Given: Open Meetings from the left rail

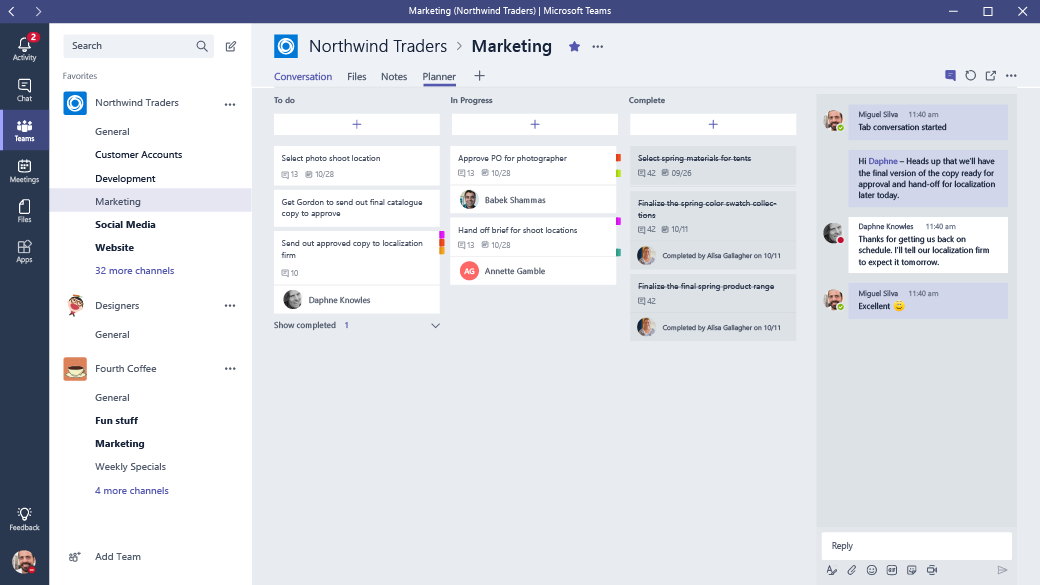Looking at the screenshot, I should coord(24,171).
